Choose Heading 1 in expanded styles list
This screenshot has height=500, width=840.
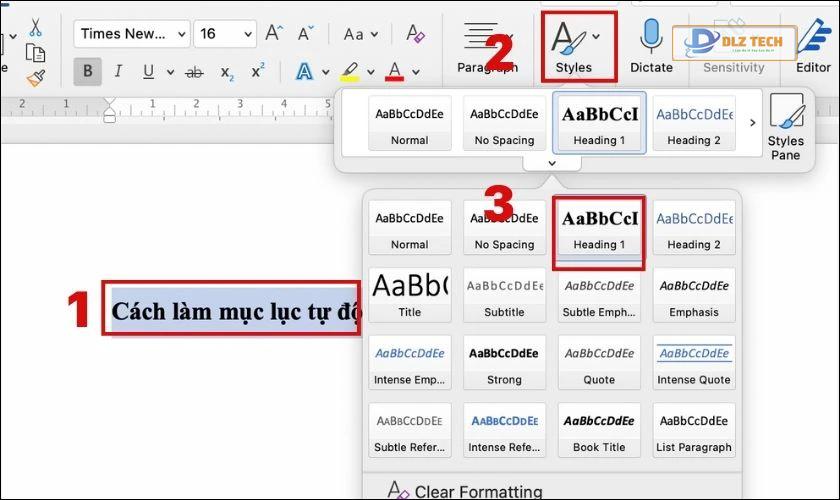pyautogui.click(x=599, y=228)
